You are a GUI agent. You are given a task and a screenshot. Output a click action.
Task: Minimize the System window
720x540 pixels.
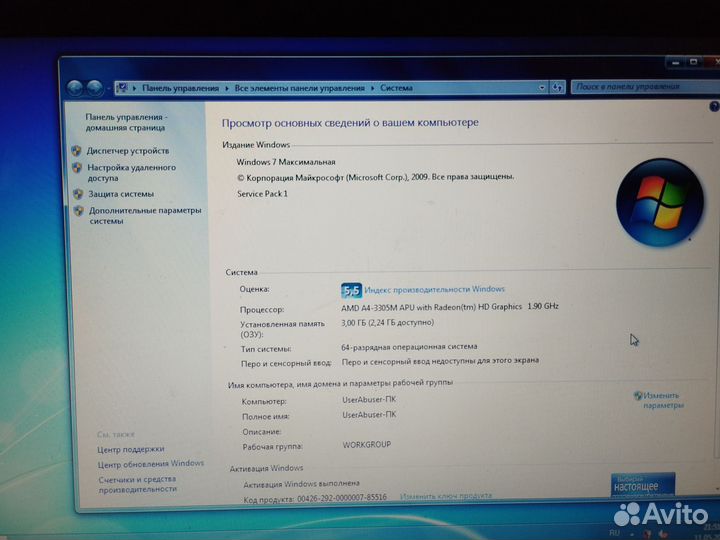(675, 62)
